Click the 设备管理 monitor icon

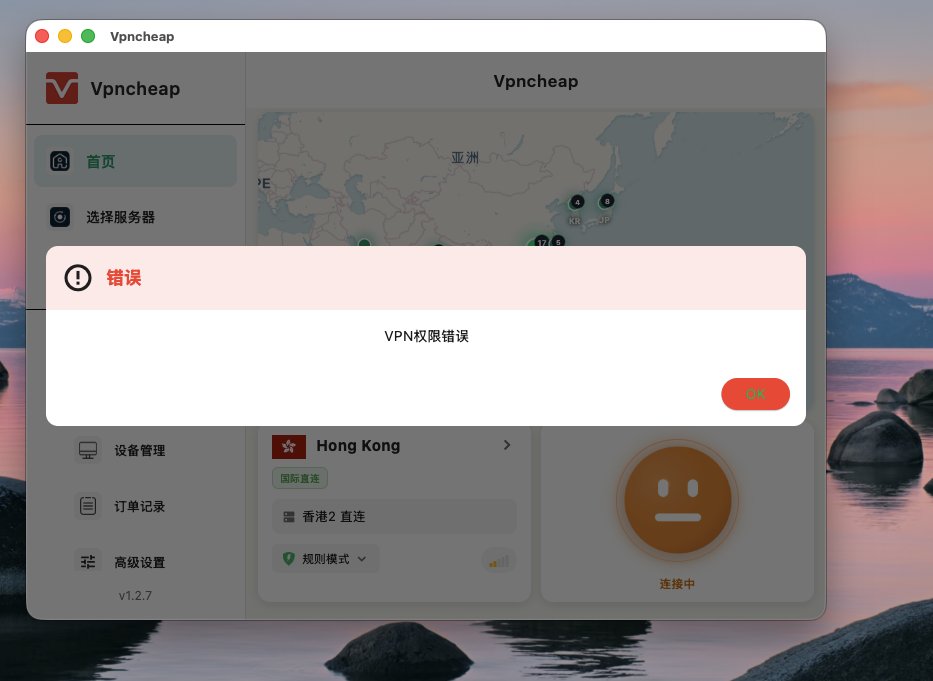(x=88, y=451)
